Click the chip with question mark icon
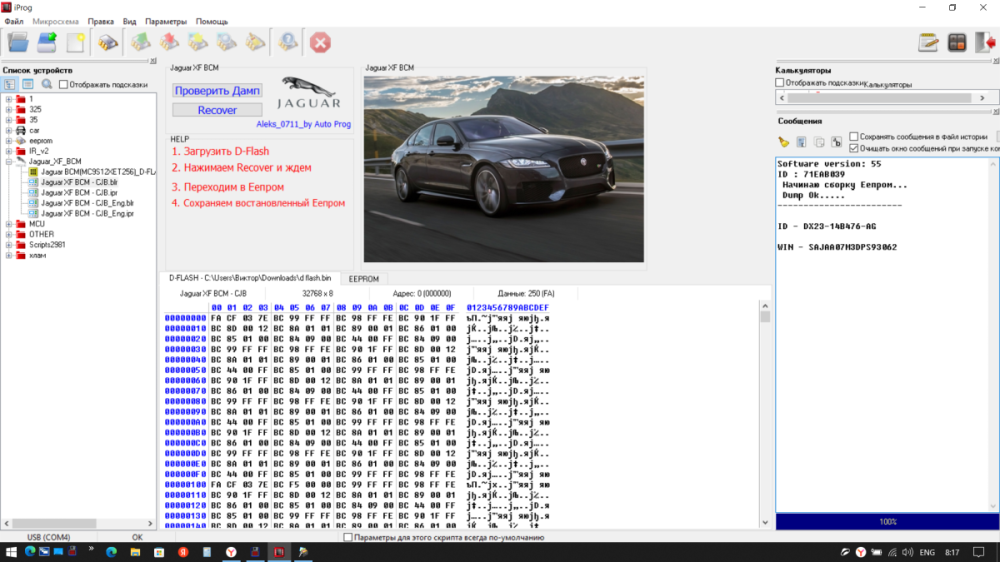Viewport: 1000px width, 562px height. 288,42
